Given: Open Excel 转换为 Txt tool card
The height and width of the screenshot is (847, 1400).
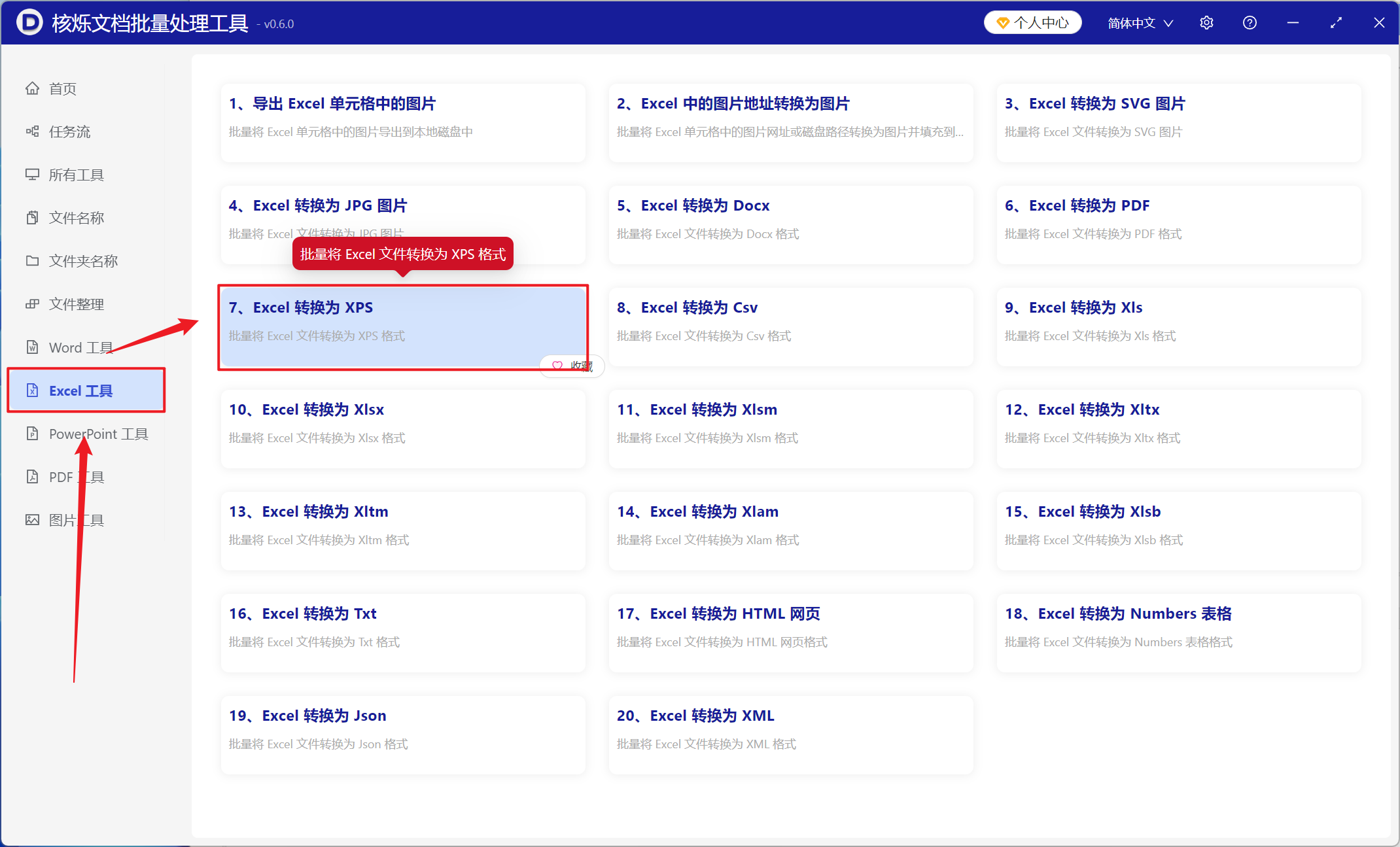Looking at the screenshot, I should (x=403, y=633).
